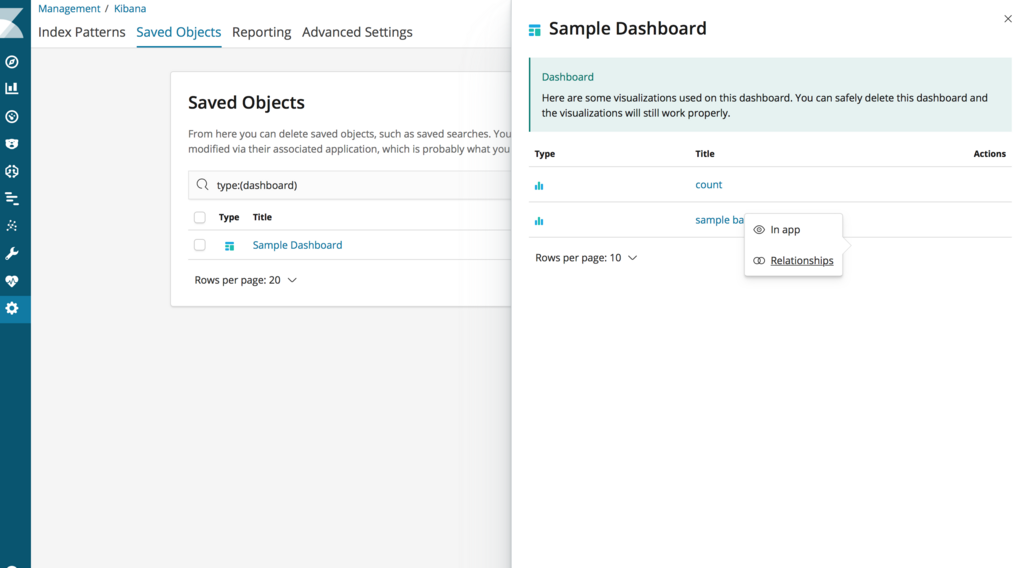The image size is (1024, 568).
Task: Click Type column header in Saved Objects table
Action: 229,217
